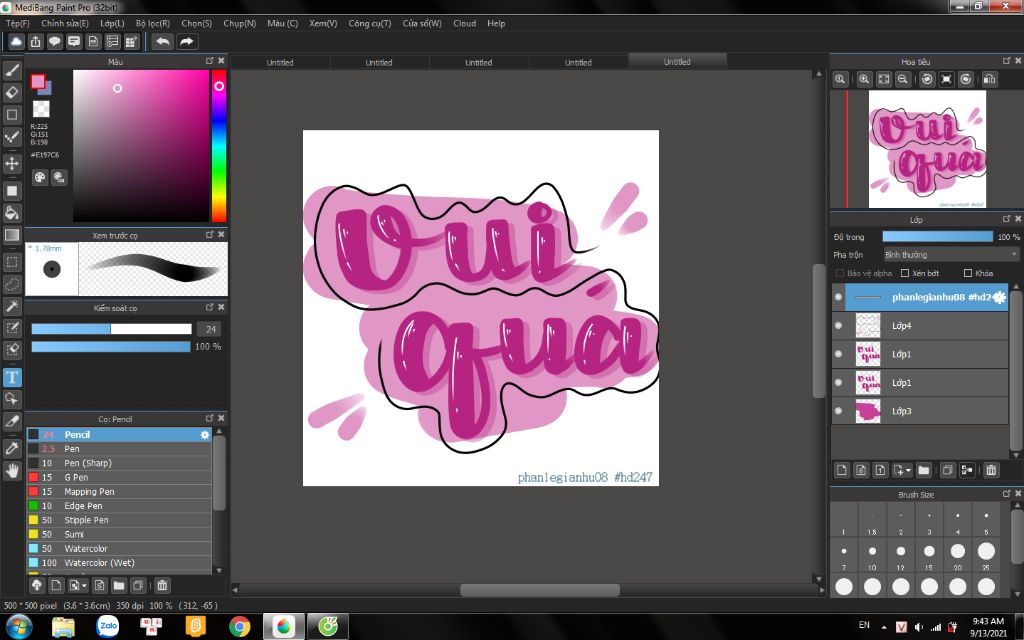Screen dimensions: 1024x640
Task: Check the Xén bớt option
Action: click(x=905, y=273)
